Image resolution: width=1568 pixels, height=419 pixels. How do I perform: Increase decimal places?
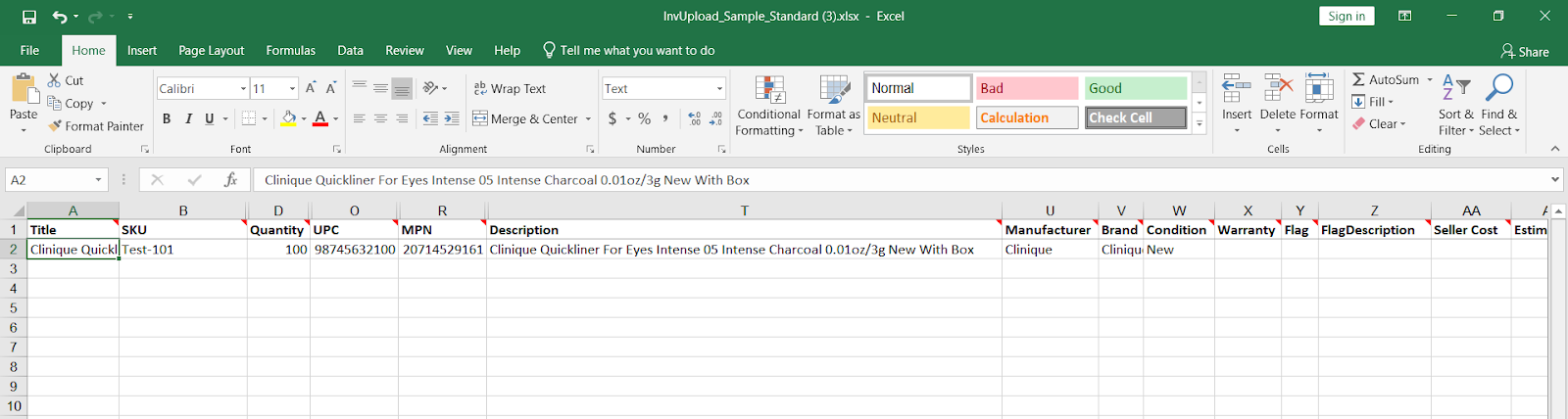click(694, 118)
